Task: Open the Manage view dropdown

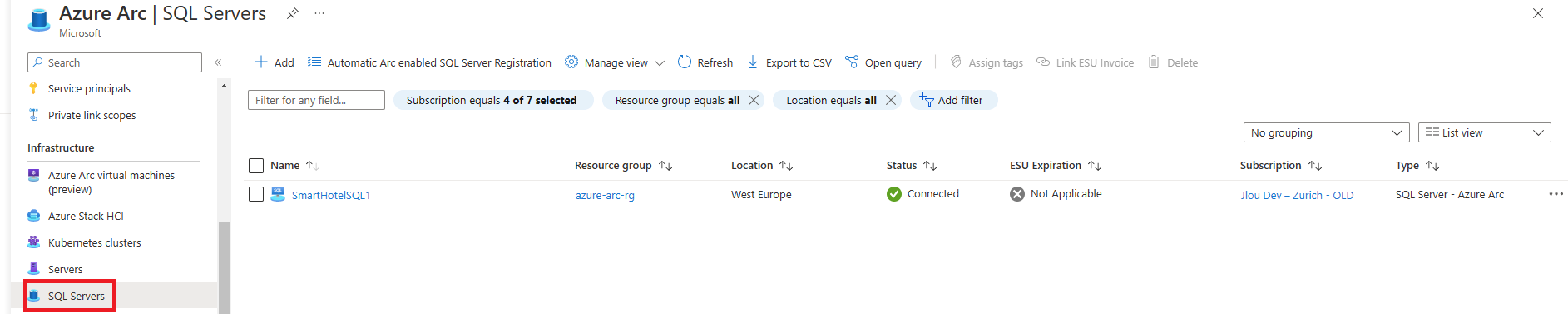Action: [x=615, y=62]
